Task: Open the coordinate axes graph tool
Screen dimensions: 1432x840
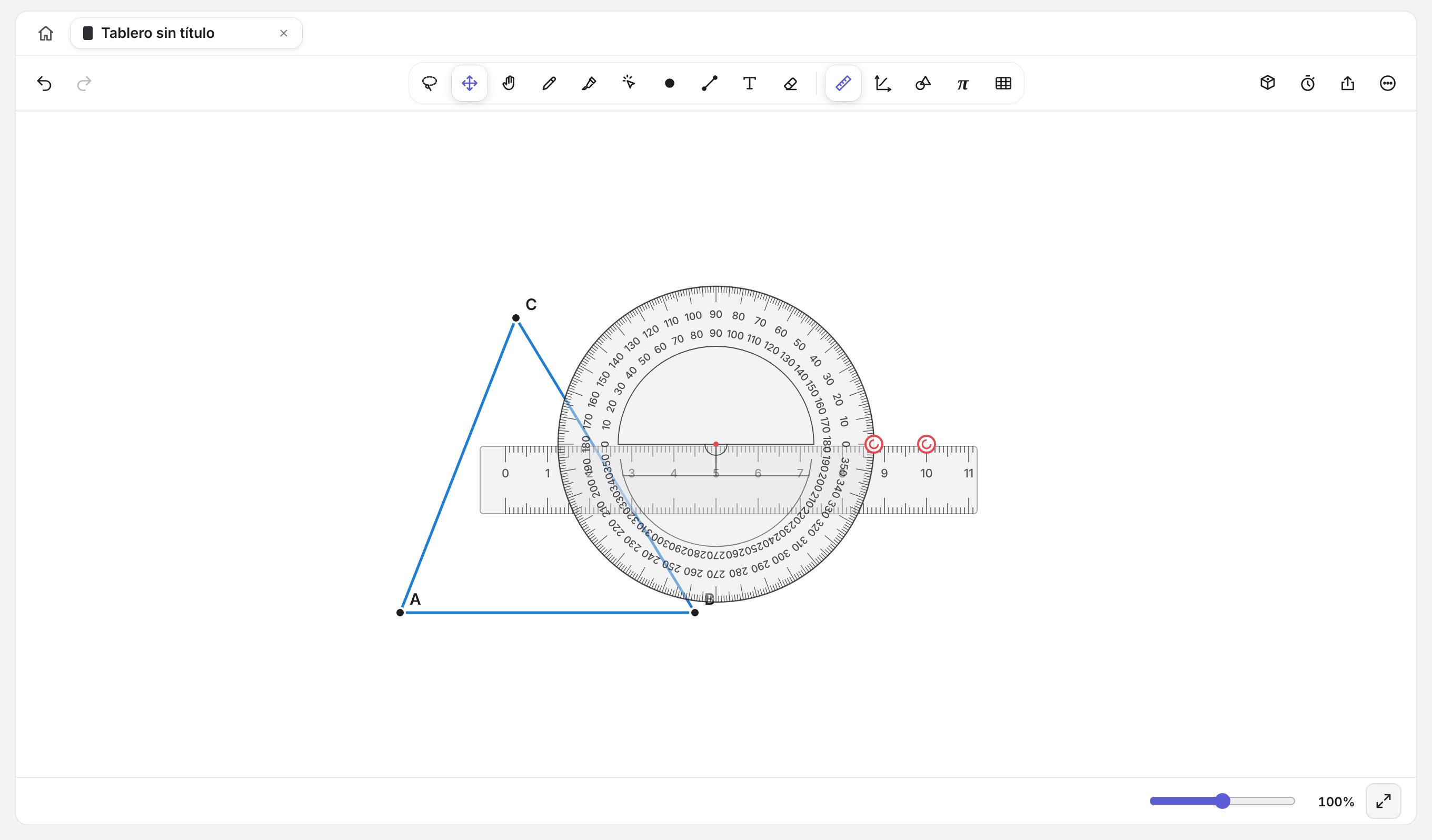Action: 883,84
